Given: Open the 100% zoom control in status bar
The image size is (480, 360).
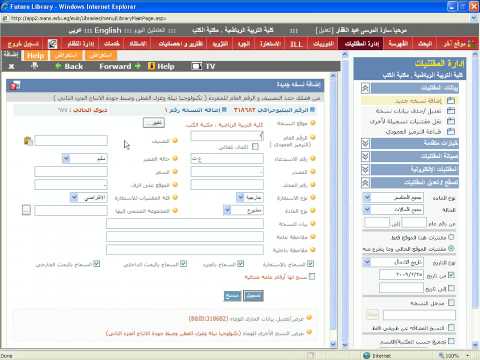Looking at the screenshot, I should click(x=454, y=356).
